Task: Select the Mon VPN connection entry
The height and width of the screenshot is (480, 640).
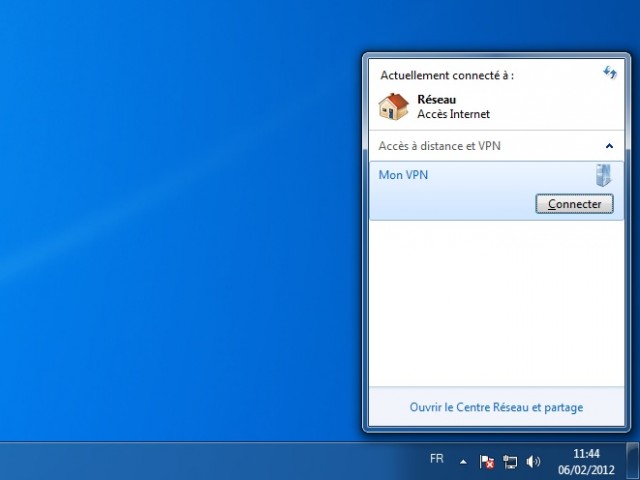Action: [496, 191]
